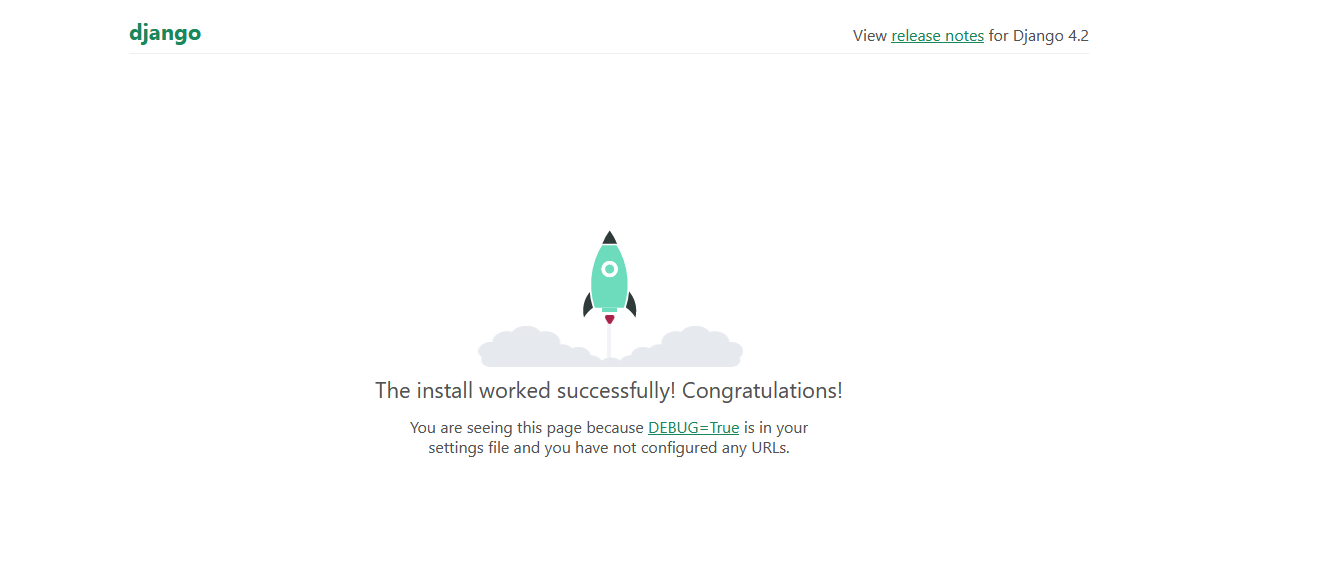Click the word "View" in header
This screenshot has height=577, width=1330.
[x=870, y=36]
